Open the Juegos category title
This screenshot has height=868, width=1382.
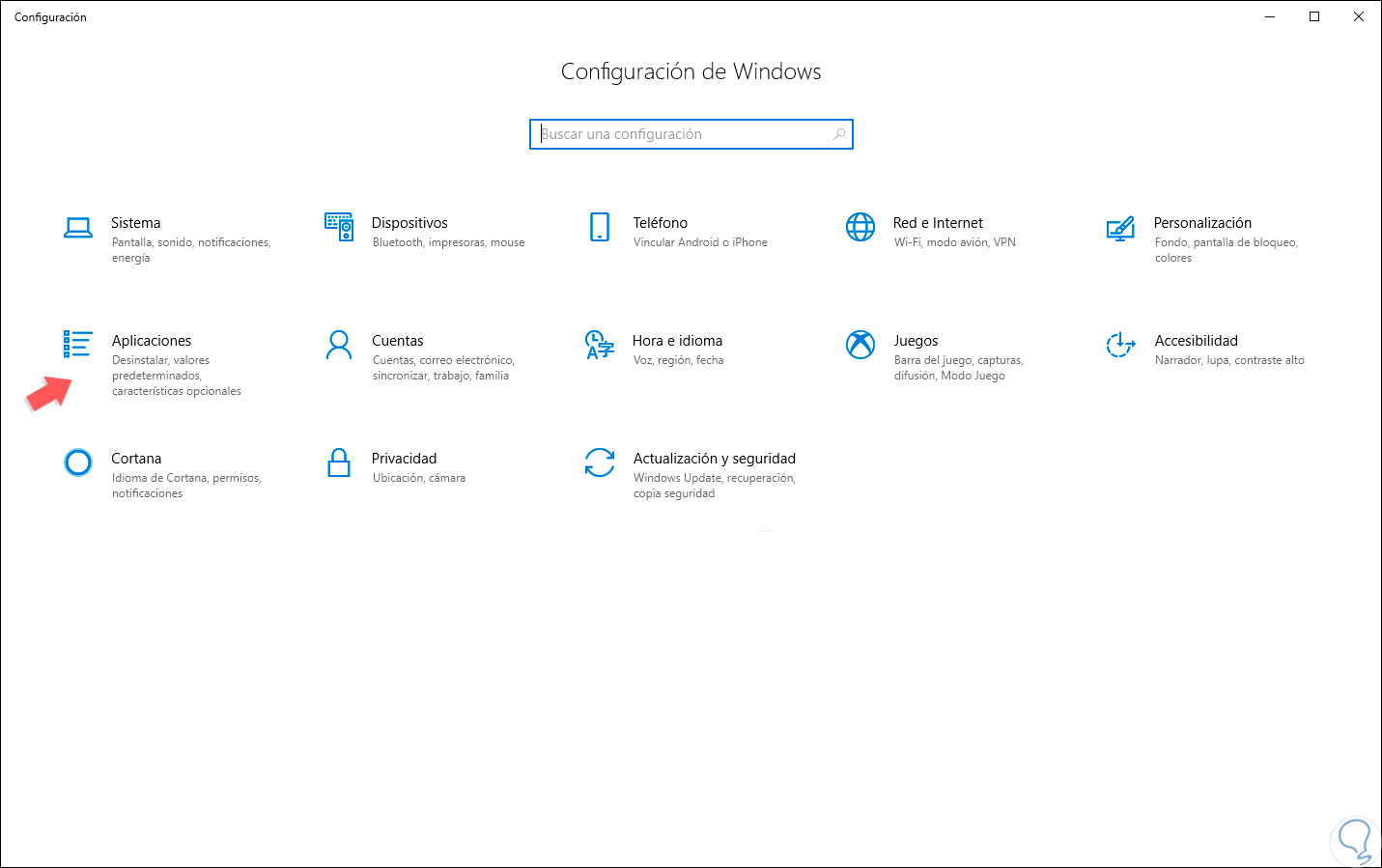916,341
